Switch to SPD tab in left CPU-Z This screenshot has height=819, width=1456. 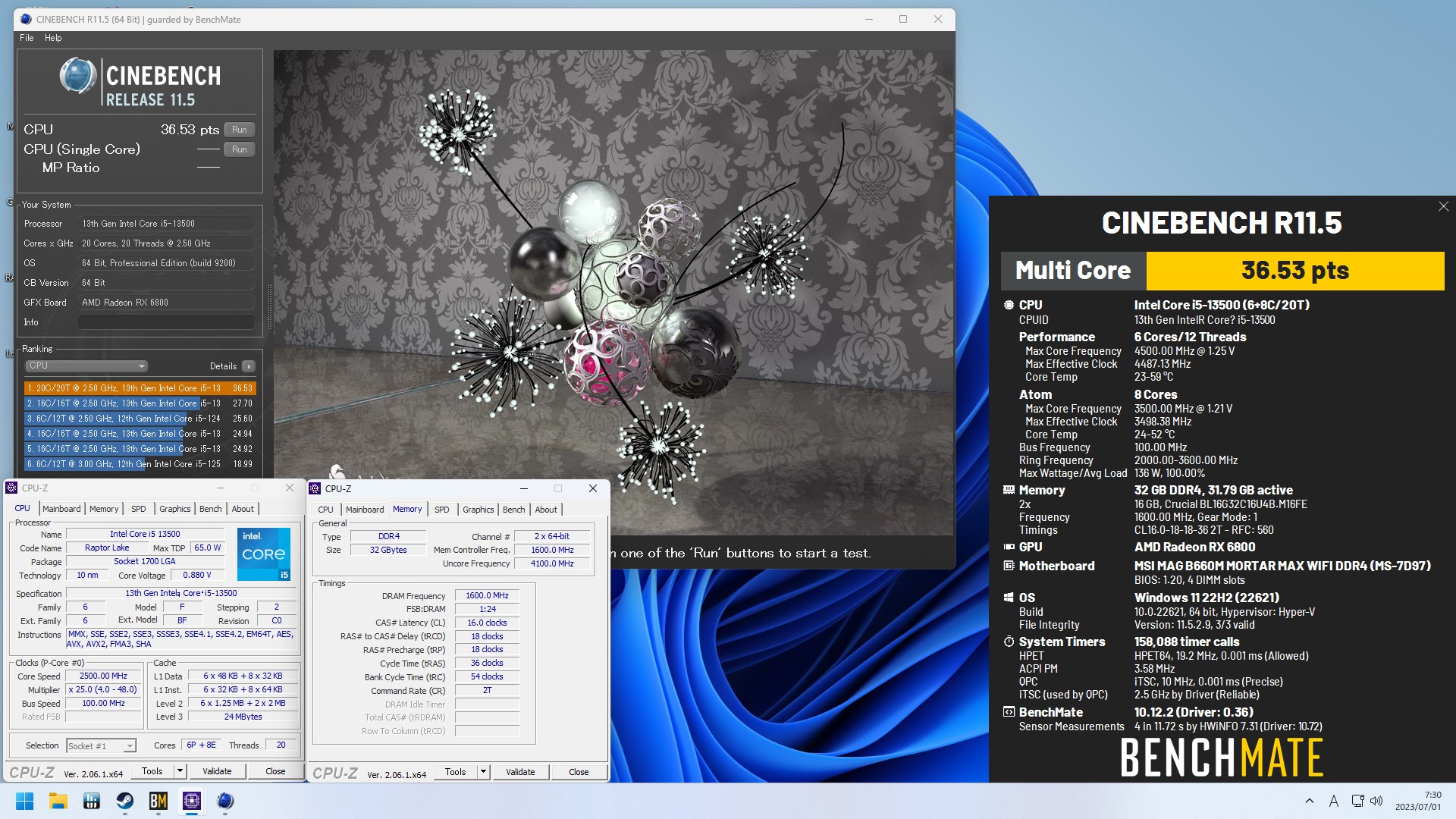(x=138, y=509)
